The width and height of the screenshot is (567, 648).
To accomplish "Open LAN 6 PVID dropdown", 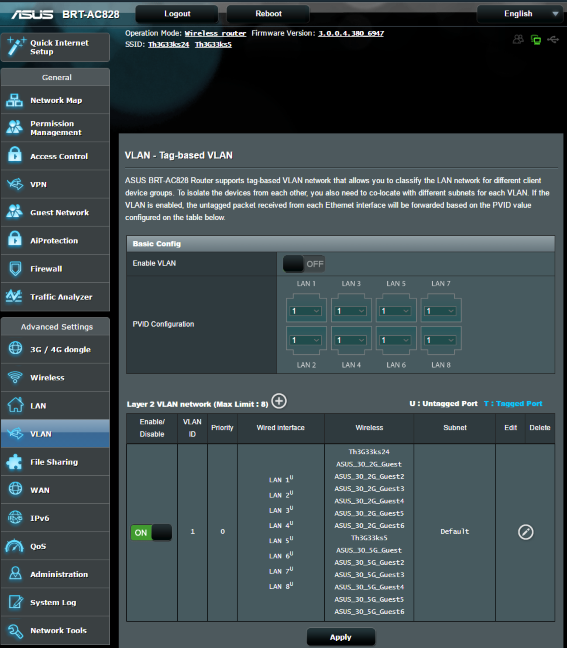I will pos(395,340).
